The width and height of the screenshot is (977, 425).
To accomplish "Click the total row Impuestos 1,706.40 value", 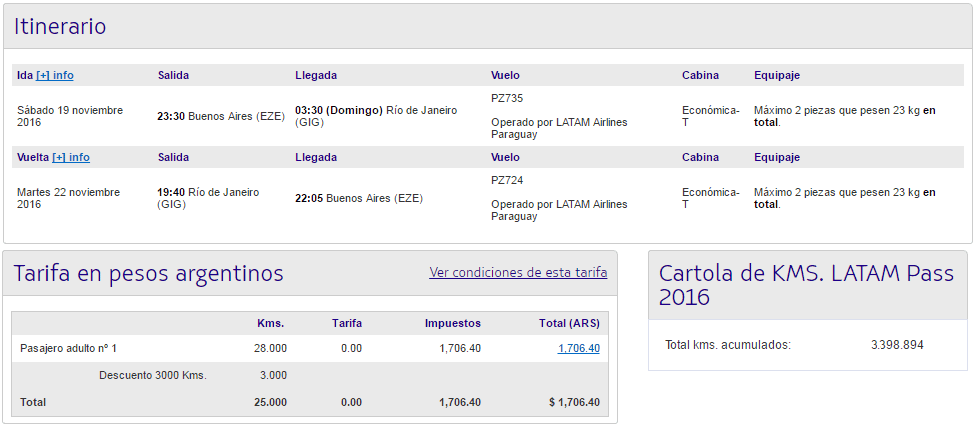I will coord(460,403).
